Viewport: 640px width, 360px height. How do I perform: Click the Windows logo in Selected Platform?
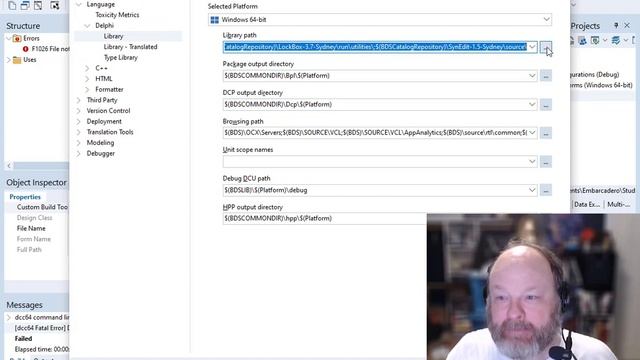pos(214,20)
